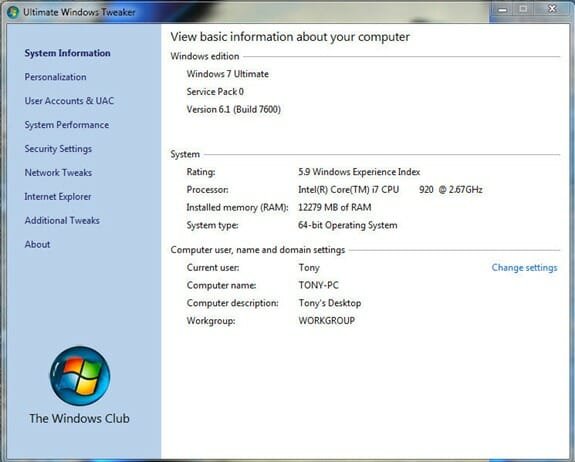Click the current user value Tony

(x=309, y=268)
